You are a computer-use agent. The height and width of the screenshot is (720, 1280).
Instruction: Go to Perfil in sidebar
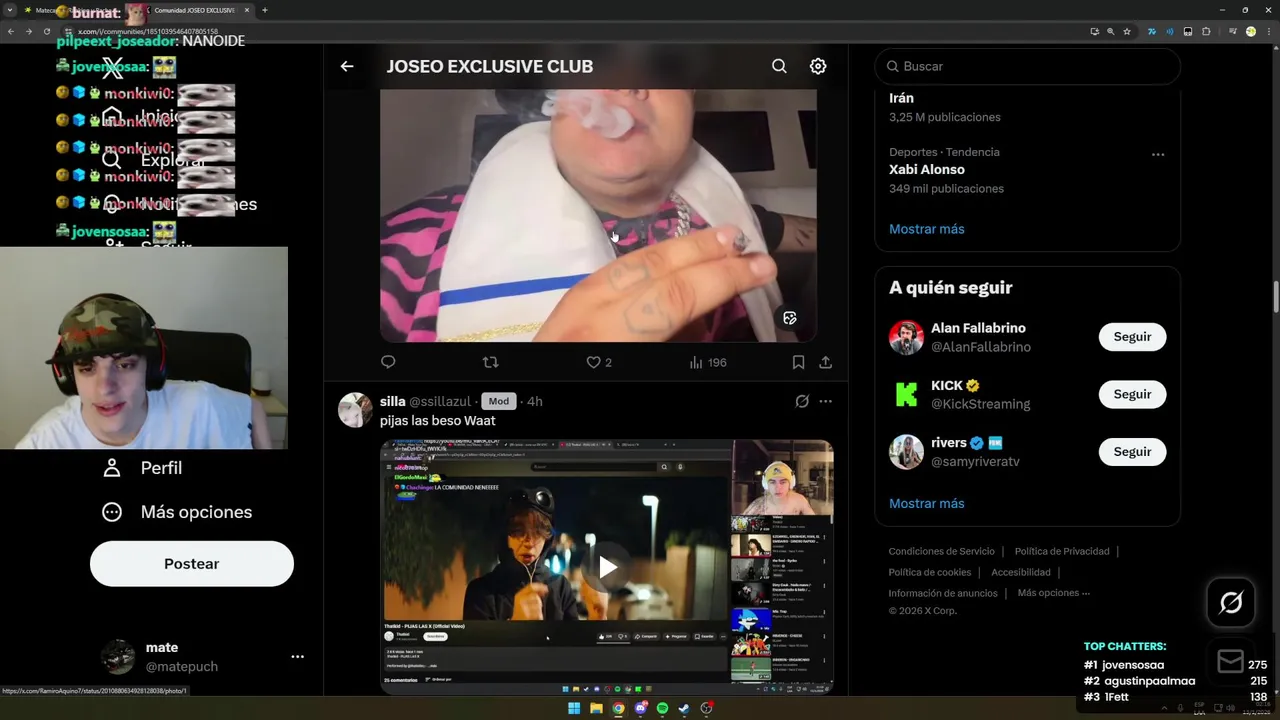click(x=143, y=468)
